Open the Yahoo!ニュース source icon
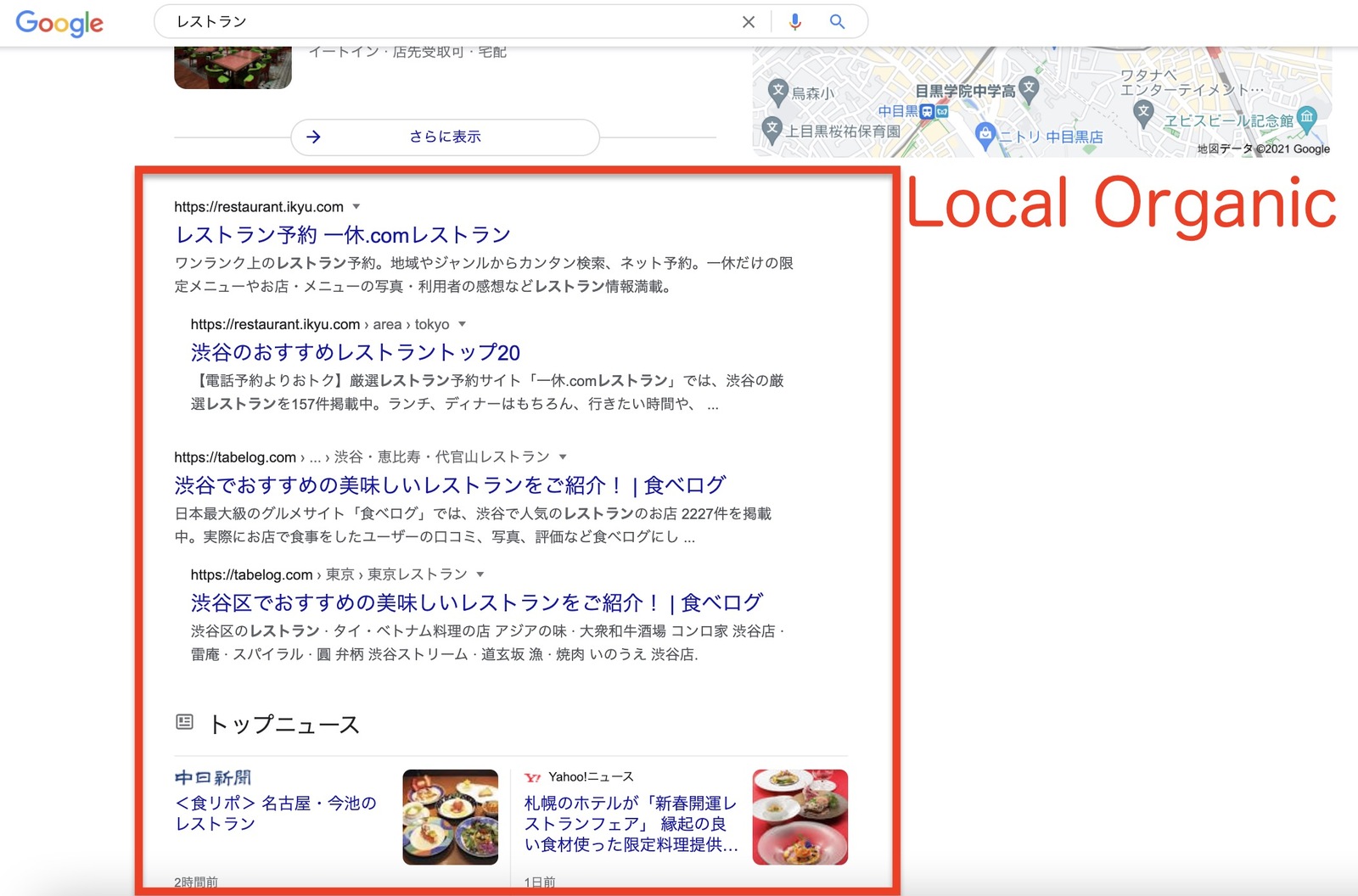This screenshot has height=896, width=1358. 532,777
